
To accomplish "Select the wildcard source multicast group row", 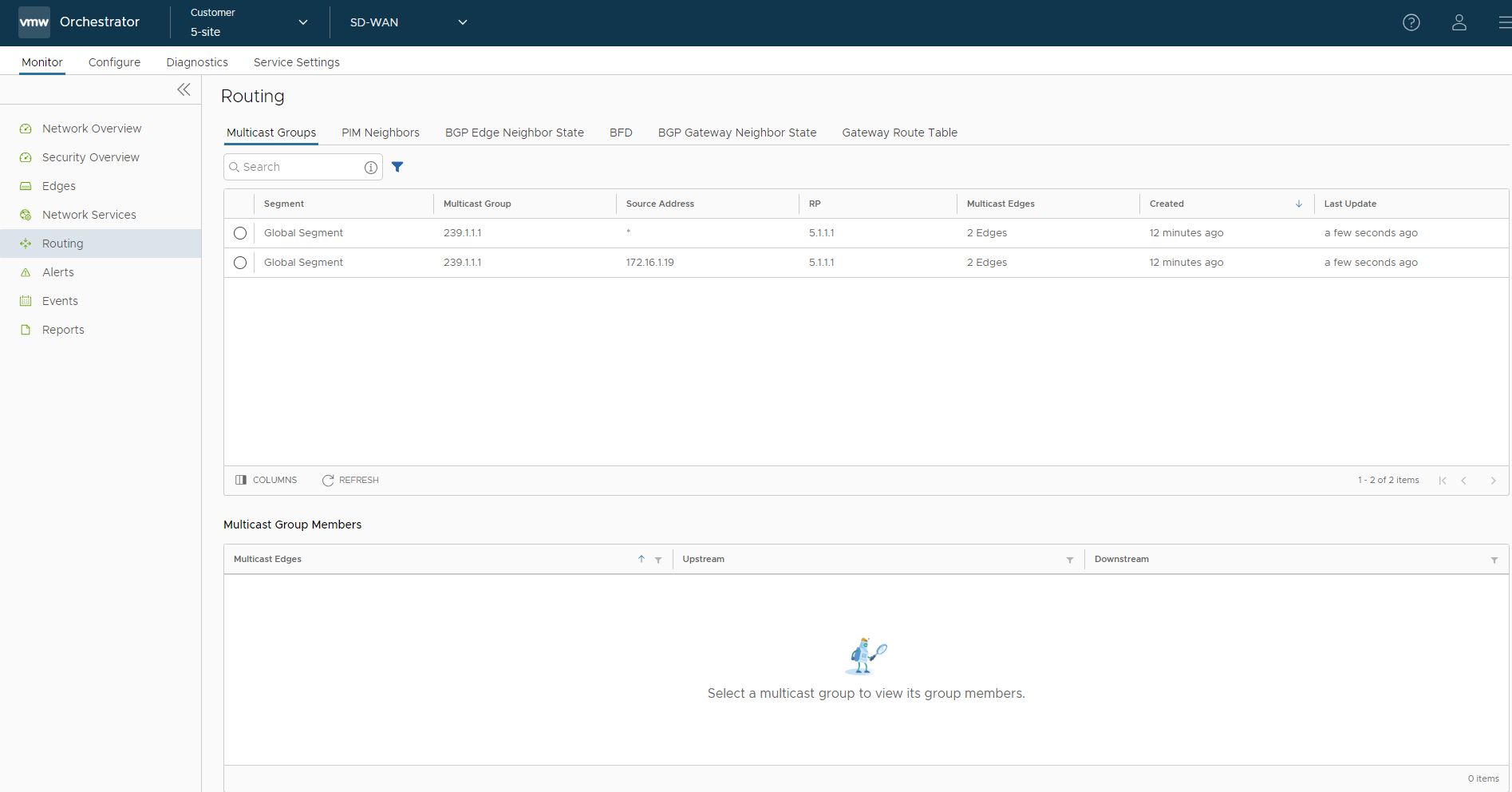I will pos(240,233).
